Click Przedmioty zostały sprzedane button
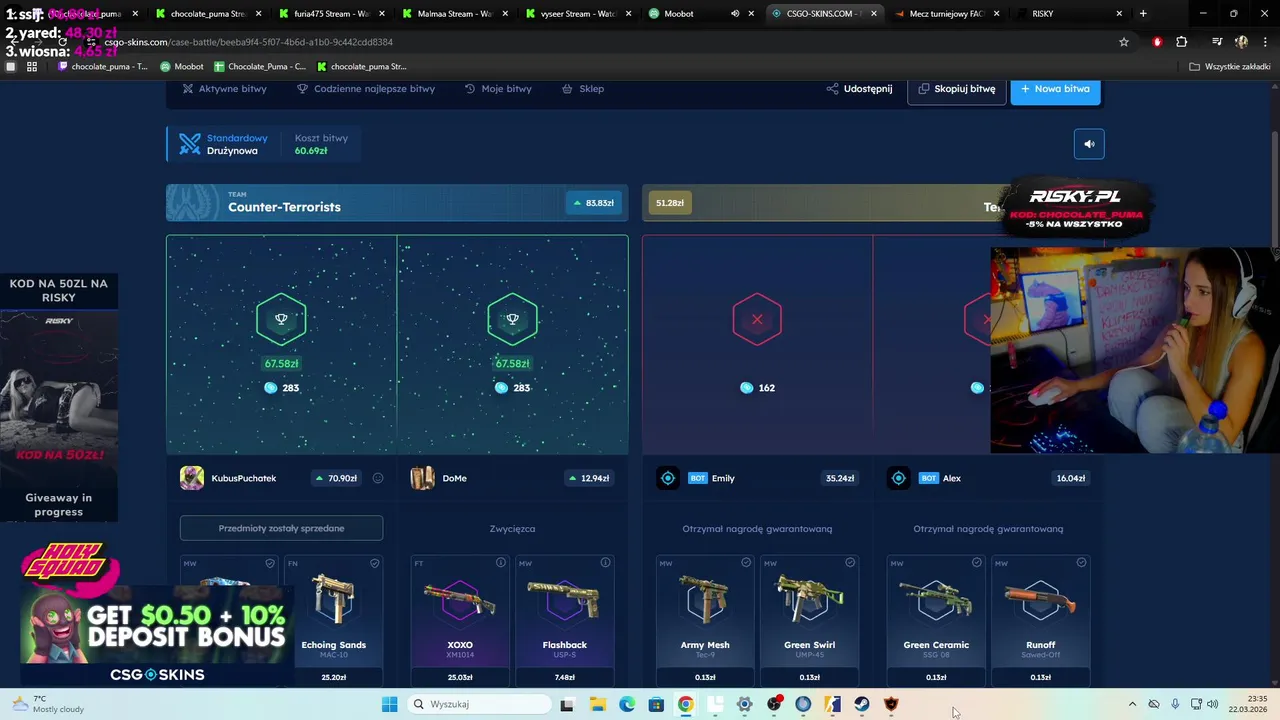1280x720 pixels. [x=281, y=528]
